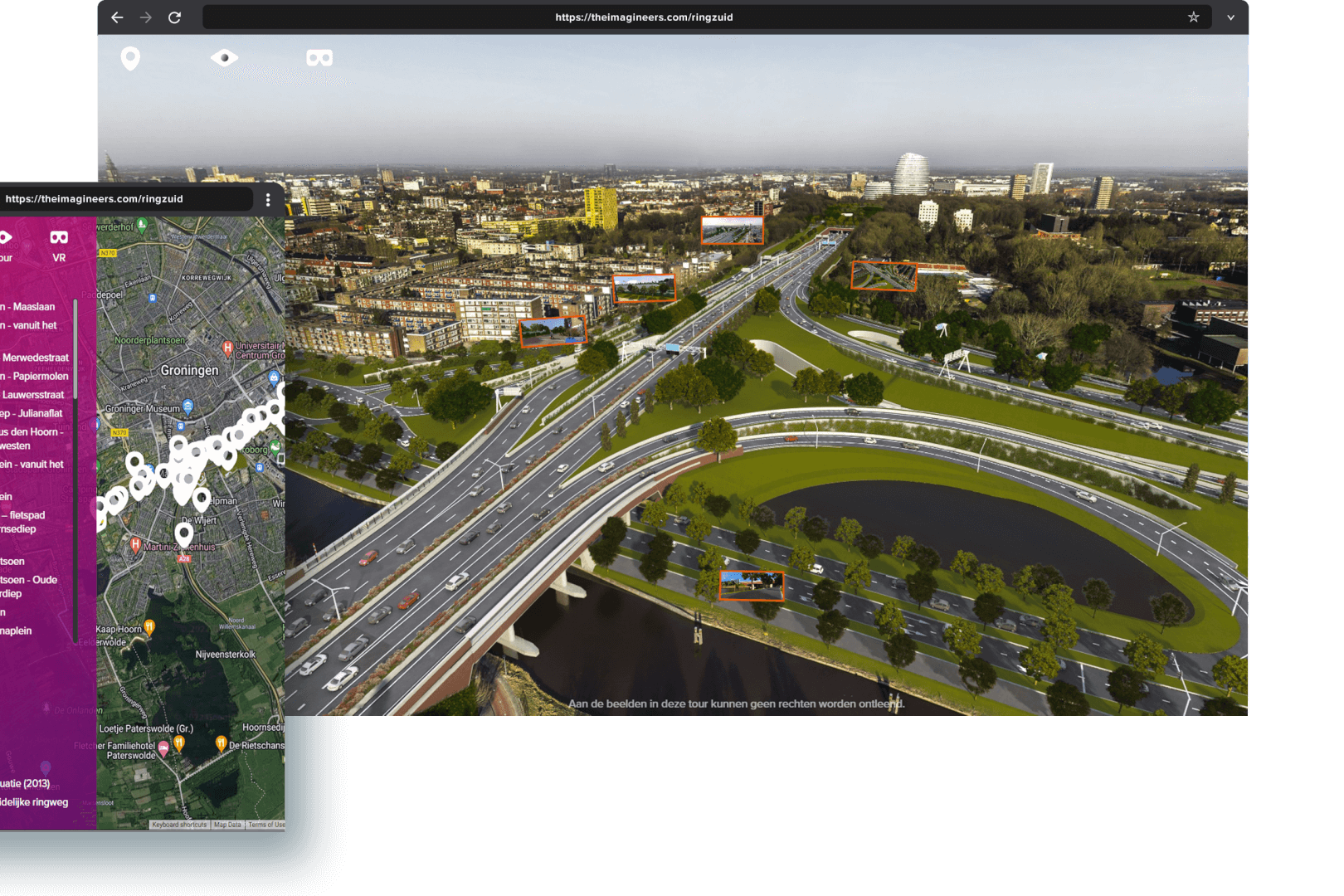Open the hotspot thumbnail over the canal road

pyautogui.click(x=751, y=586)
